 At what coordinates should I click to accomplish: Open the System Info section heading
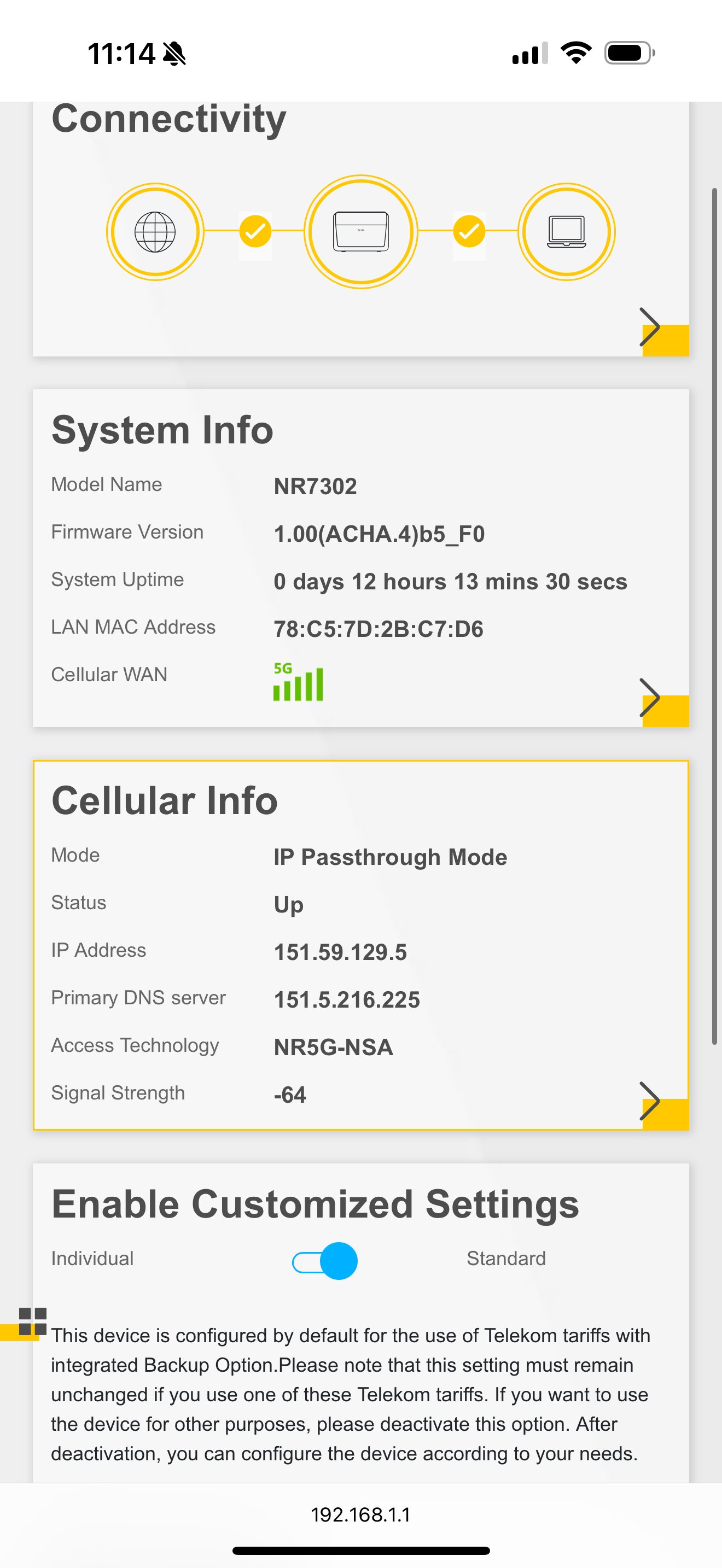pyautogui.click(x=162, y=430)
